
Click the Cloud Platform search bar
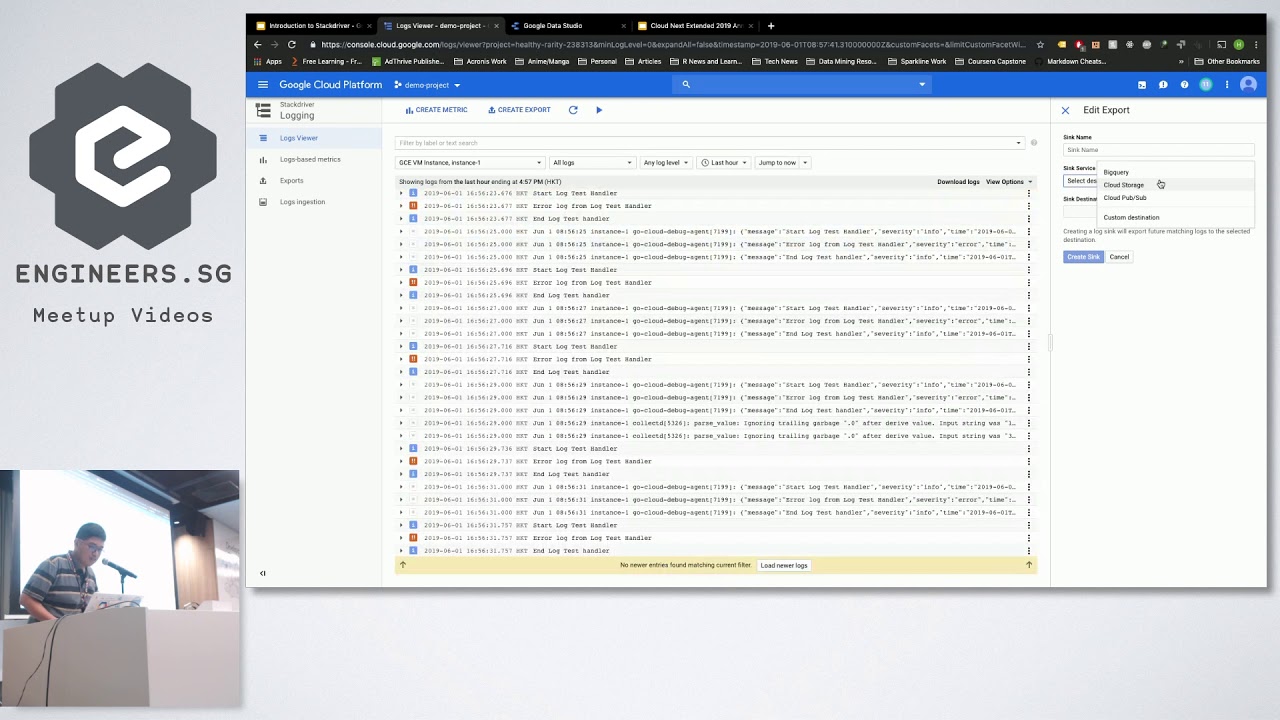pyautogui.click(x=803, y=85)
